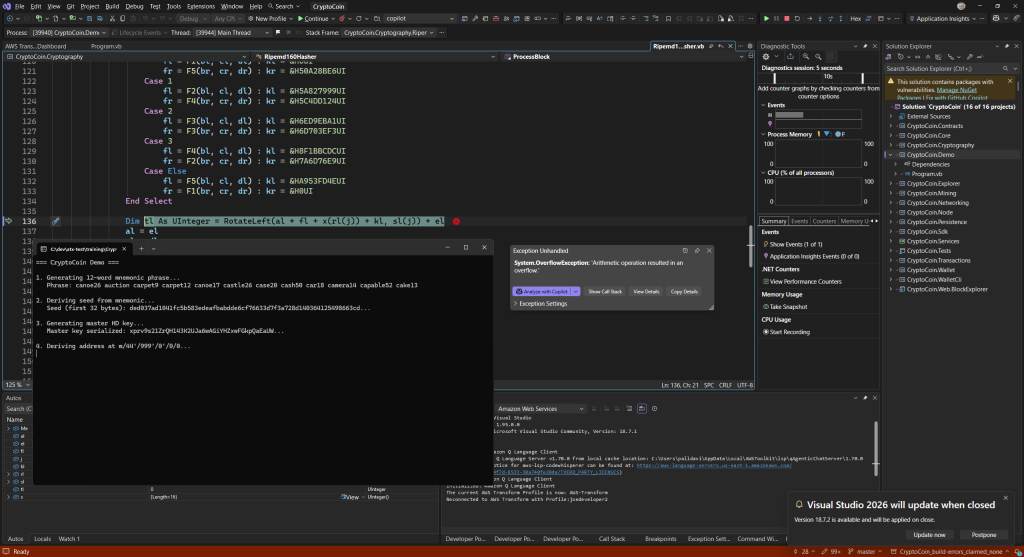Click Copy Details in exception popup
Viewport: 1024px width, 557px height.
(x=684, y=291)
